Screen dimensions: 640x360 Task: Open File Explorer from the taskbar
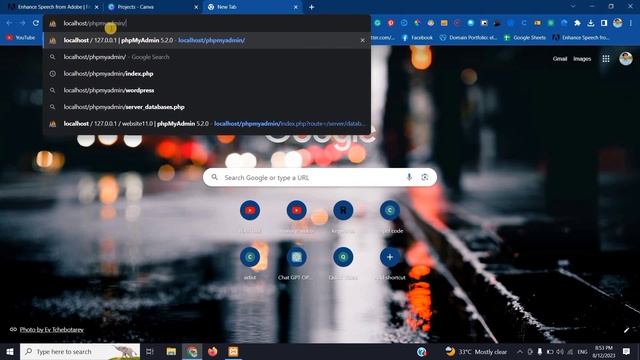coord(171,351)
